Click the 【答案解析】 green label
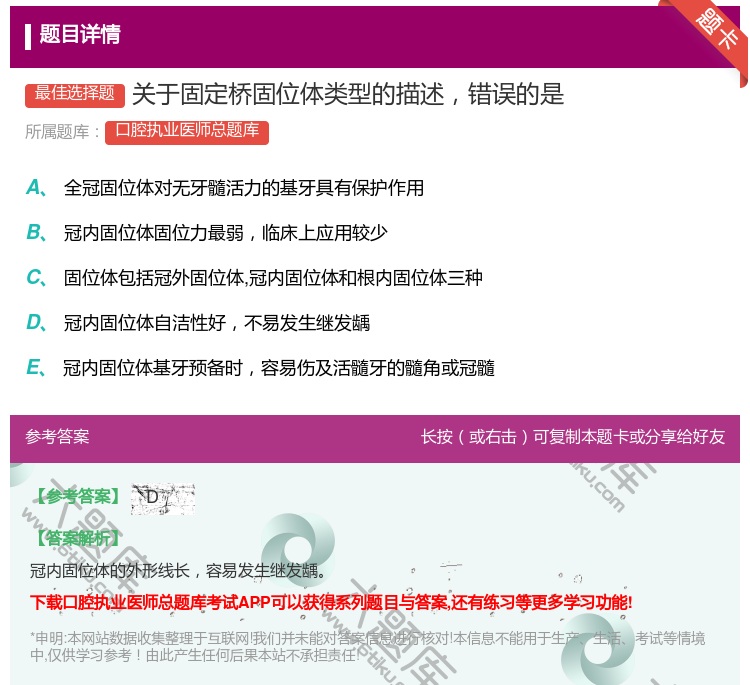The image size is (750, 685). 78,539
